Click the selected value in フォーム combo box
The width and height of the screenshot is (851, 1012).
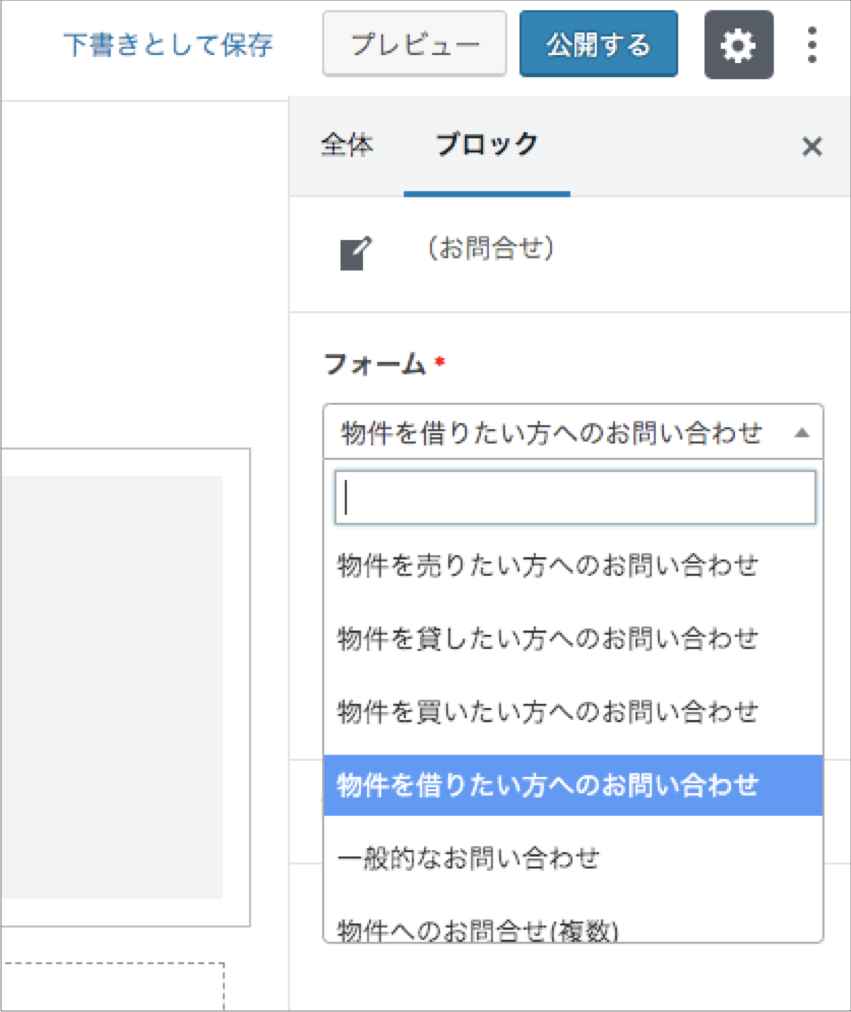[551, 433]
